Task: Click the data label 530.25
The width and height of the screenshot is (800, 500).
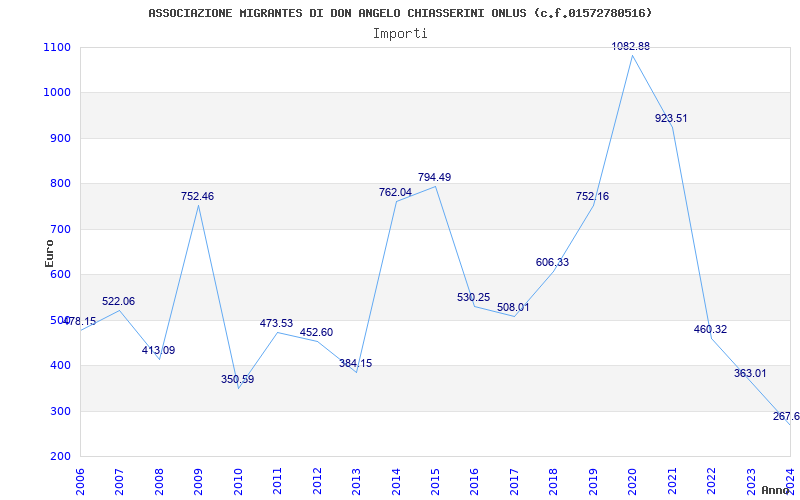Action: click(473, 297)
